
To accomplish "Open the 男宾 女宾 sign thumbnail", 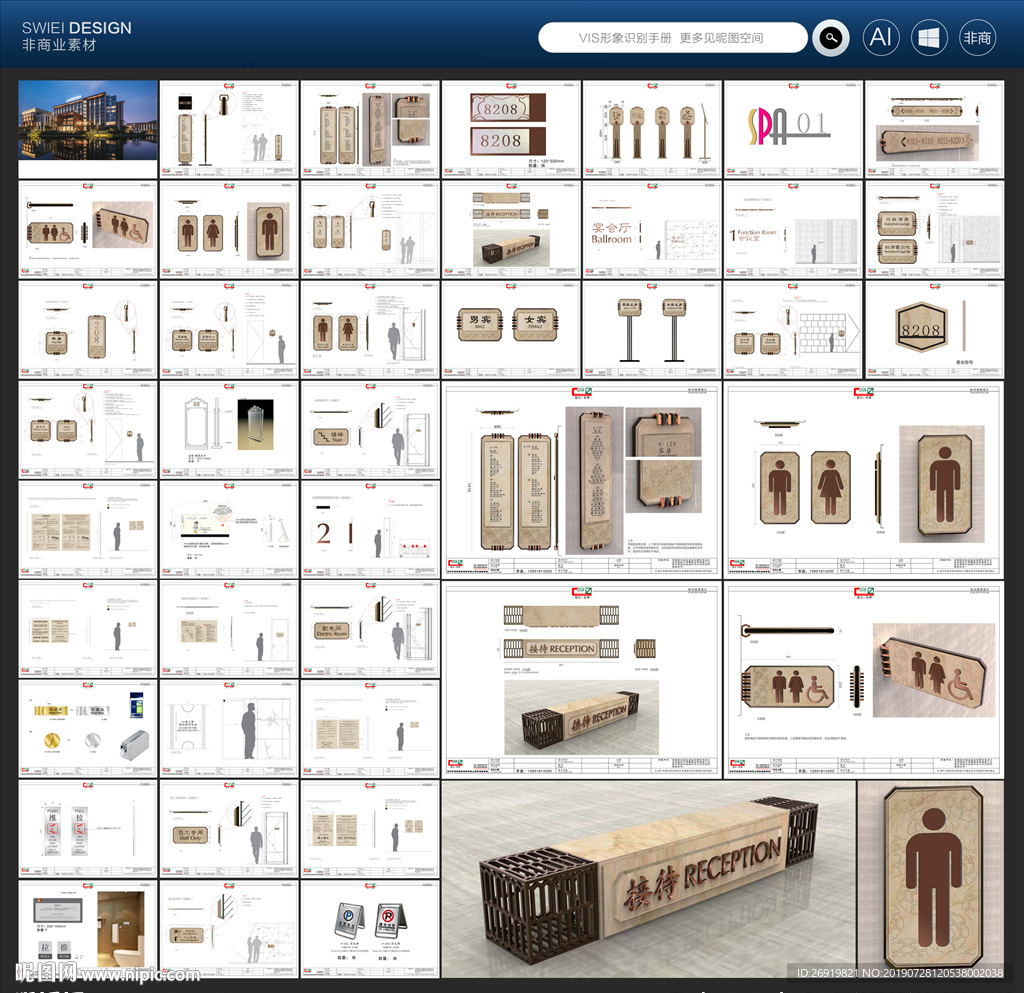I will (511, 330).
